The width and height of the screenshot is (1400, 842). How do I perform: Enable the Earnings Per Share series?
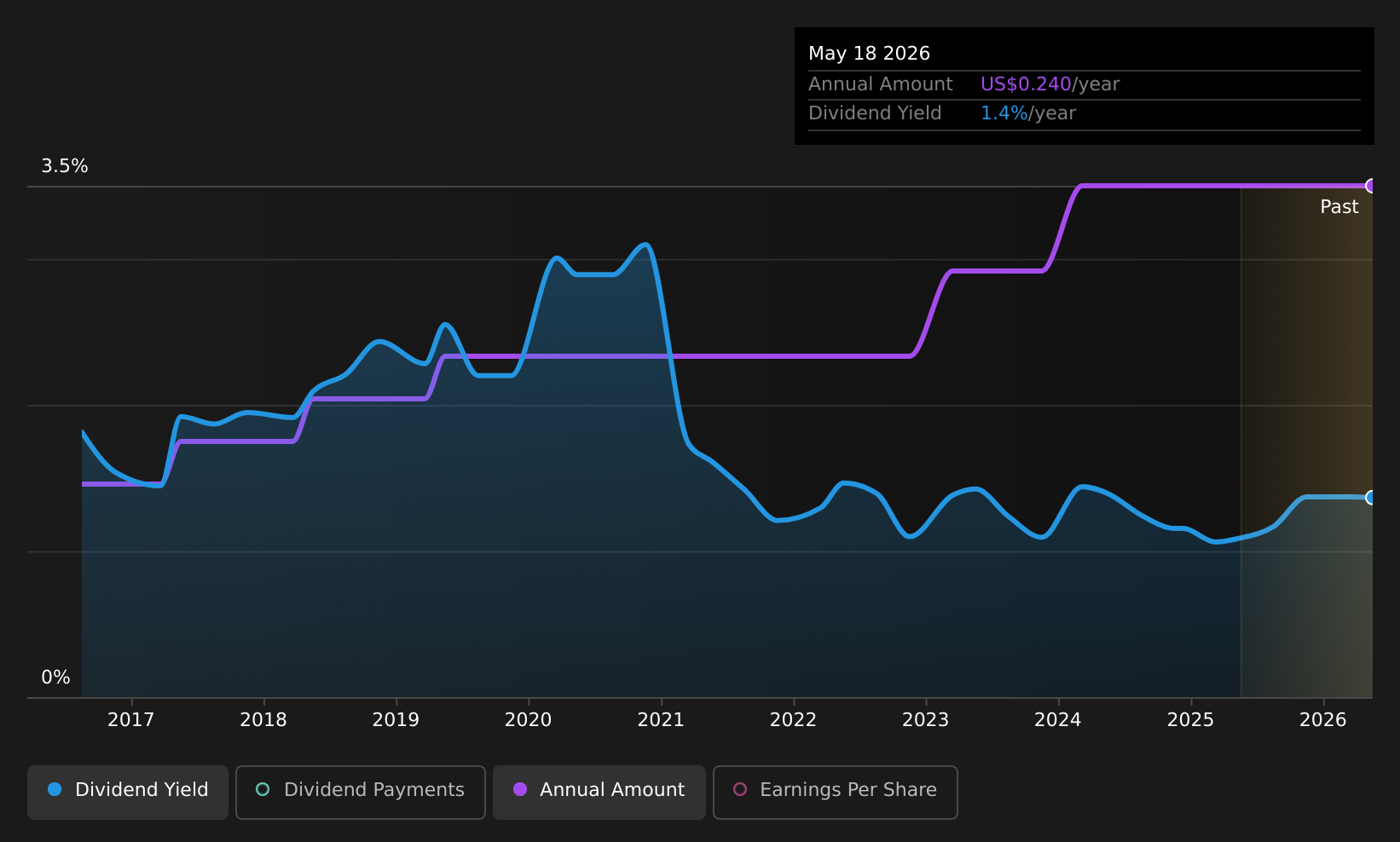(x=836, y=793)
